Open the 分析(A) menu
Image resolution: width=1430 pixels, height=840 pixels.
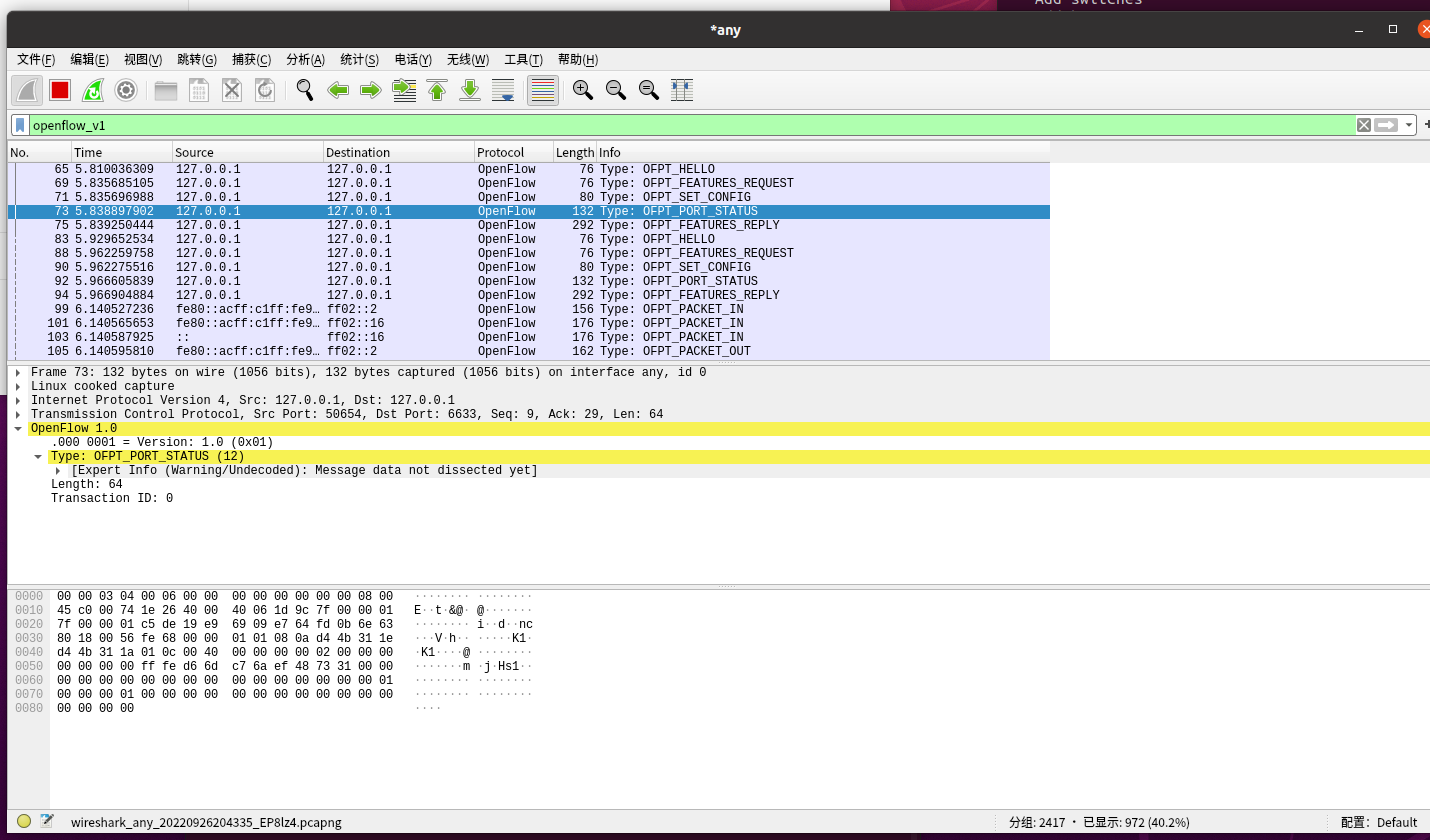(x=305, y=60)
